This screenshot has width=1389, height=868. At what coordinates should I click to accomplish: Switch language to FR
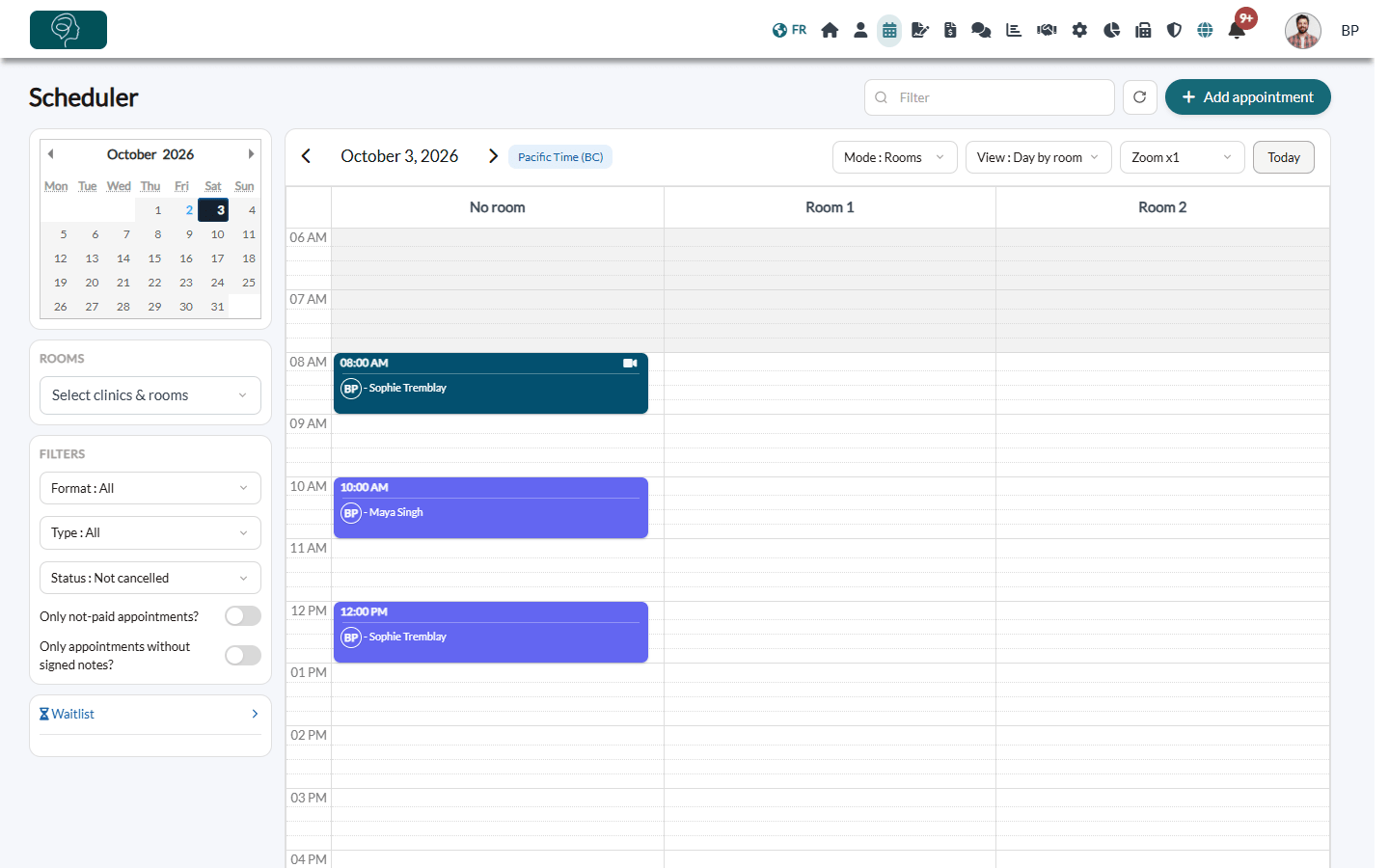[x=789, y=30]
